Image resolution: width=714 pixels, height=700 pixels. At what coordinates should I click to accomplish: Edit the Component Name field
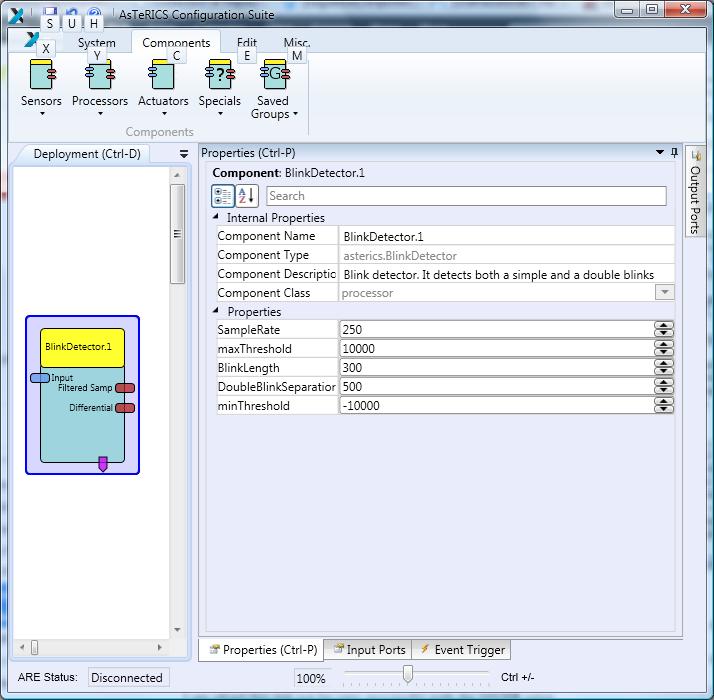tap(507, 236)
